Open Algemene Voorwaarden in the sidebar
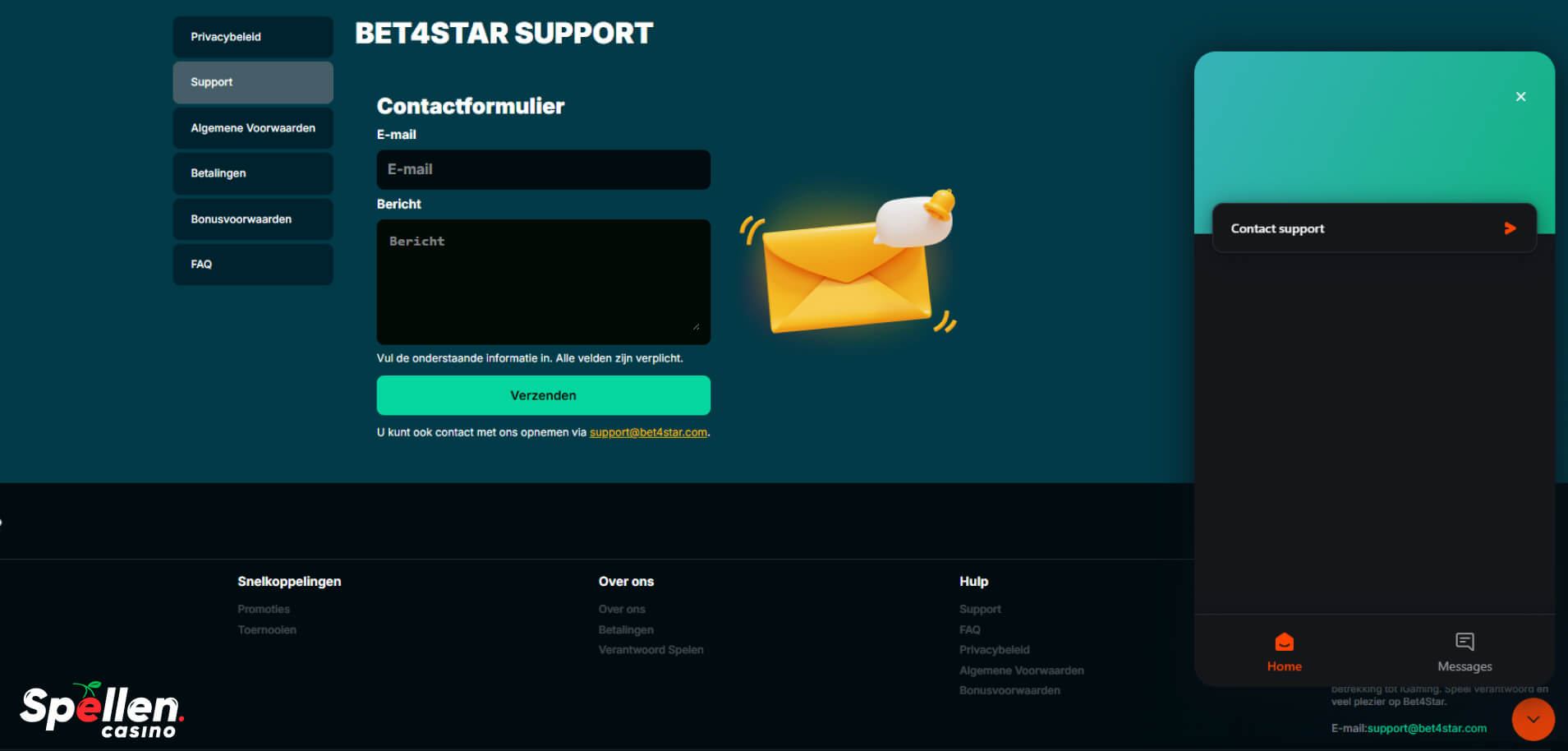The height and width of the screenshot is (751, 1568). pos(253,128)
